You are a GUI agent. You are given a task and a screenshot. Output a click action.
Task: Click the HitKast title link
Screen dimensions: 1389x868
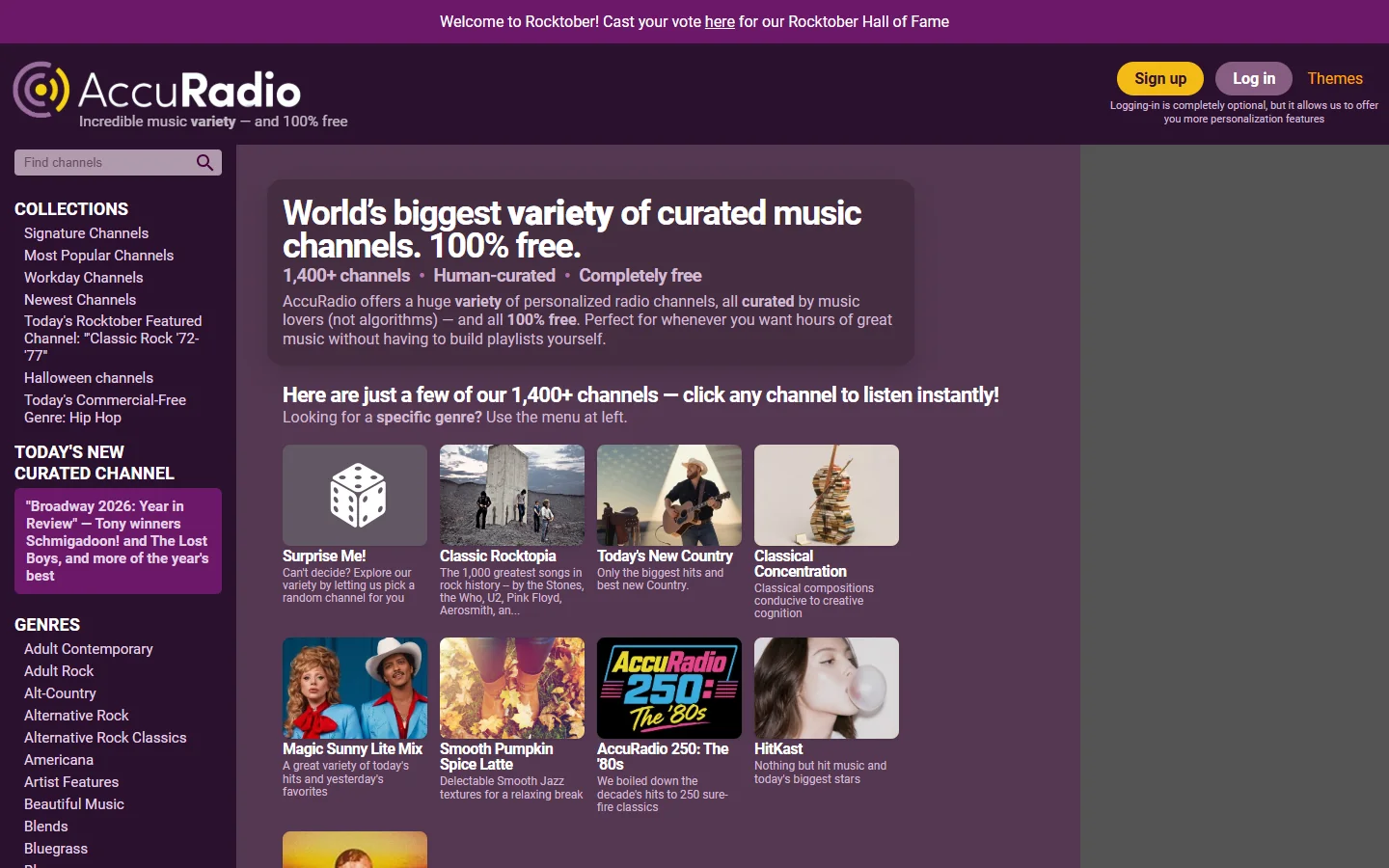[778, 748]
